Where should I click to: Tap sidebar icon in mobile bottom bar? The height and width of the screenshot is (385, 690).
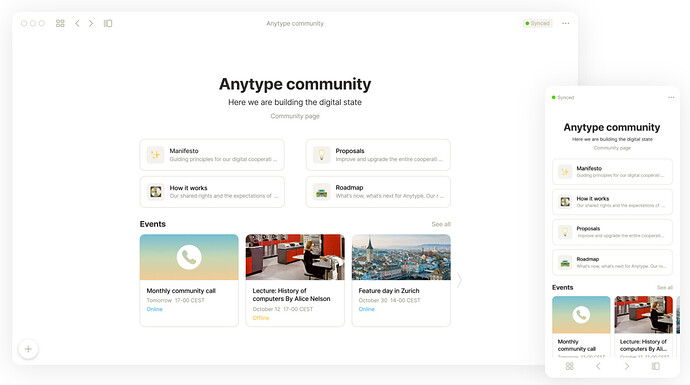click(x=656, y=366)
